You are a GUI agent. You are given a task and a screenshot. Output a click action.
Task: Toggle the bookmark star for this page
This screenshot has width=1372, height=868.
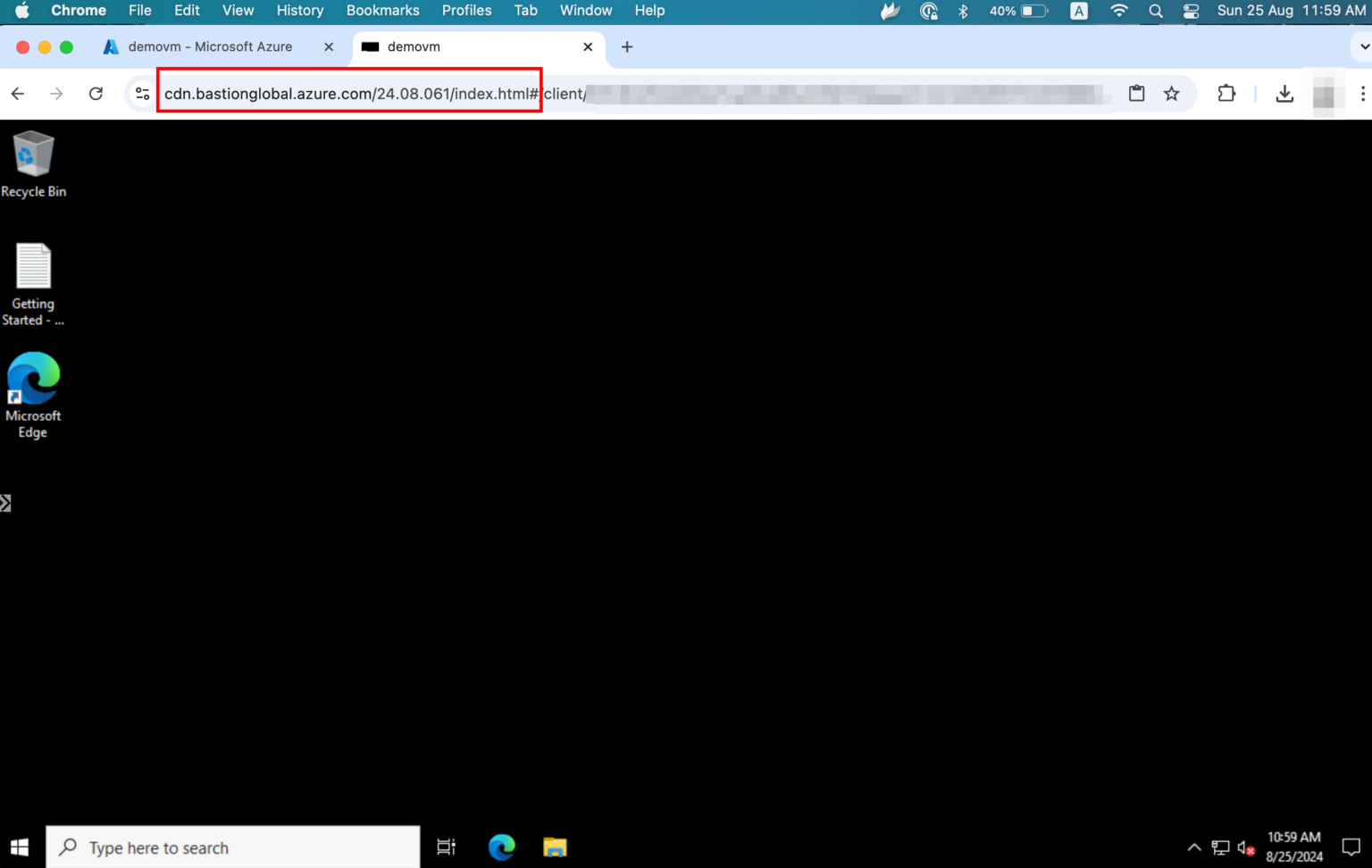1171,93
